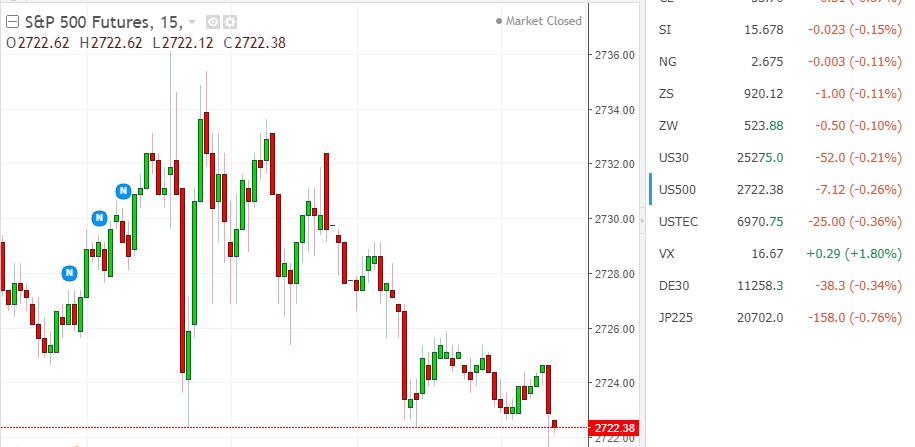Screen dimensions: 915x447
Task: Select the VX symbol in the watchlist
Action: (x=666, y=254)
